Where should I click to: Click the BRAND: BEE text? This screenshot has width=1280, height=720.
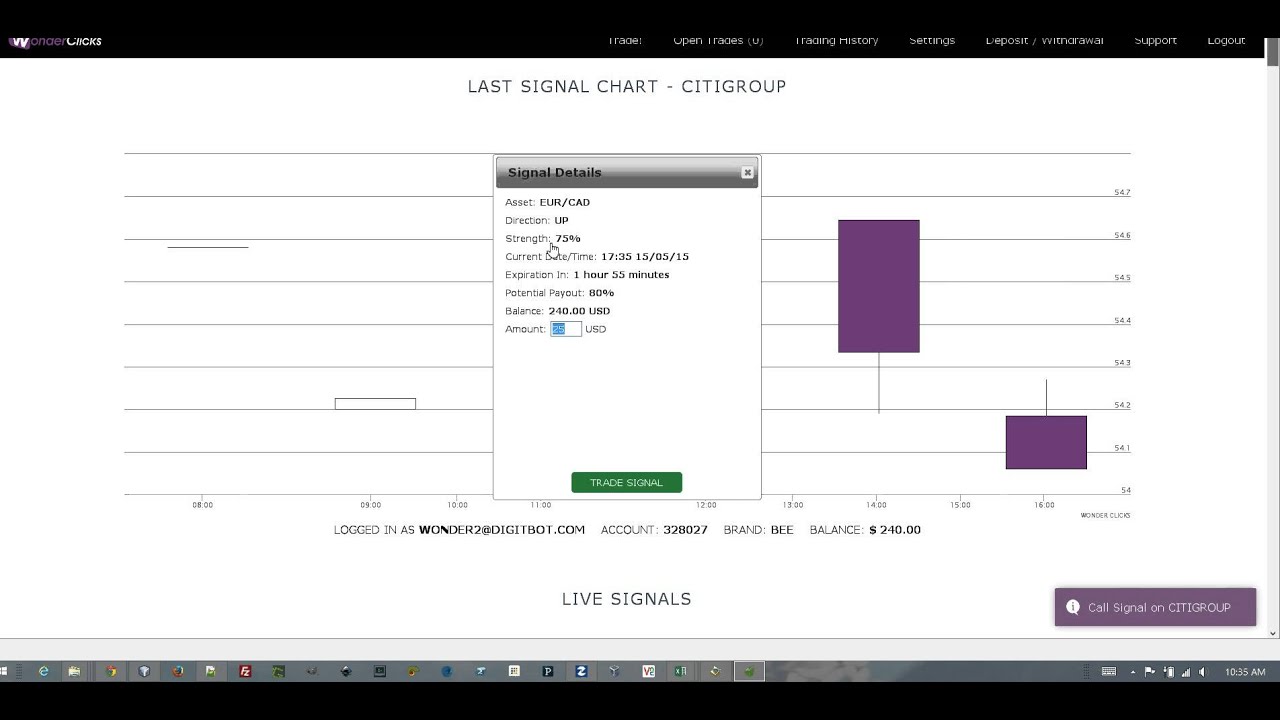[x=758, y=530]
